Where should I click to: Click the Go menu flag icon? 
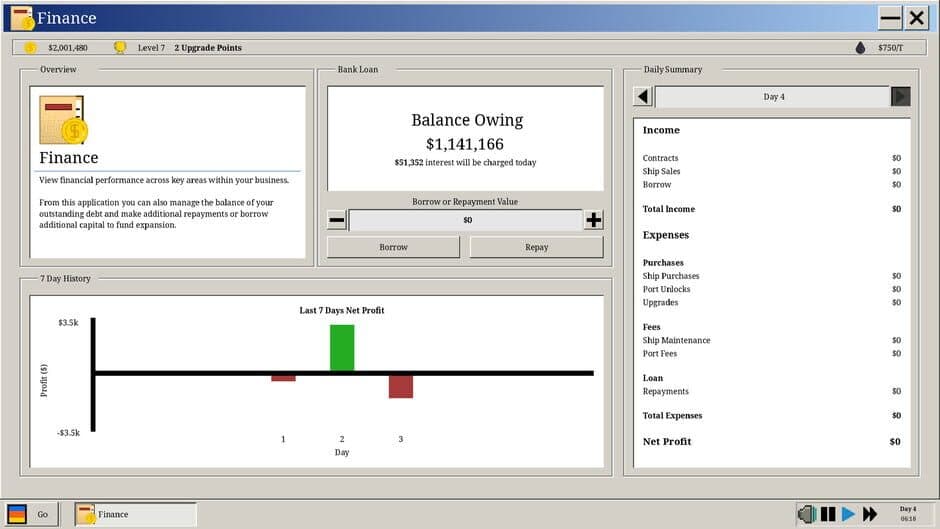tap(17, 514)
